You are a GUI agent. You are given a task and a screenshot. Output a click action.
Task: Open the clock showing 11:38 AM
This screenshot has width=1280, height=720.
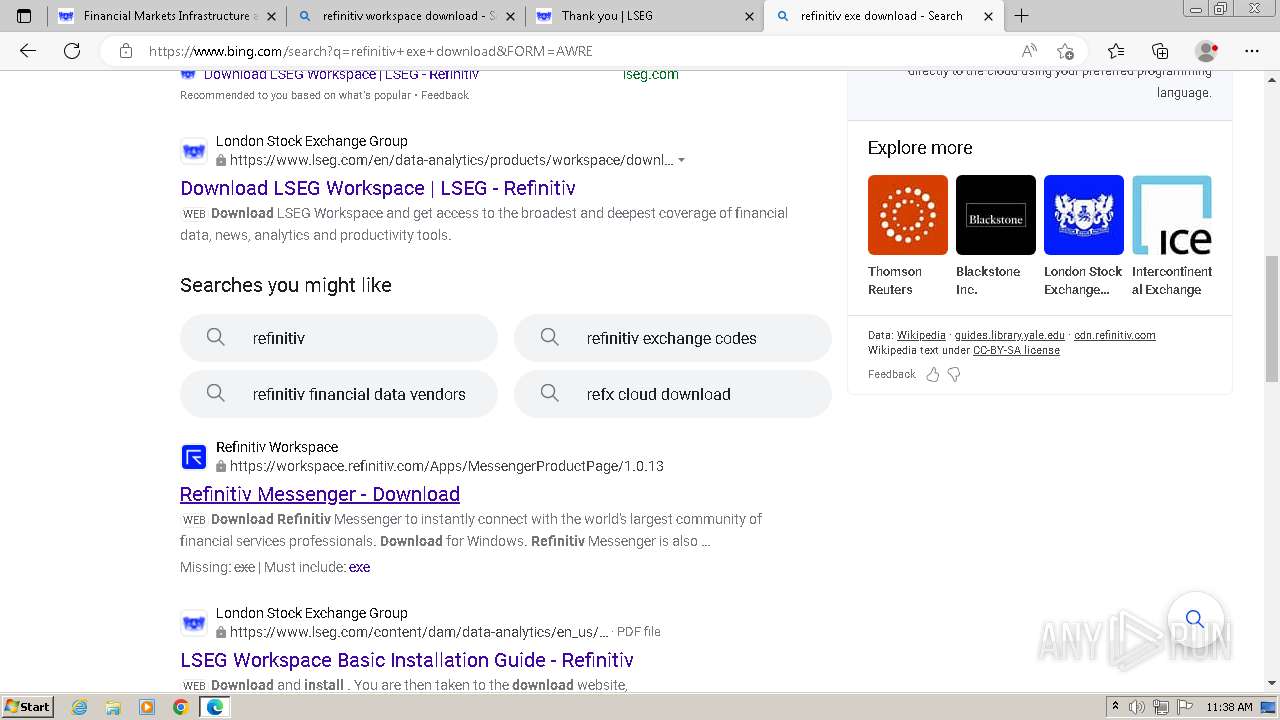(1229, 707)
